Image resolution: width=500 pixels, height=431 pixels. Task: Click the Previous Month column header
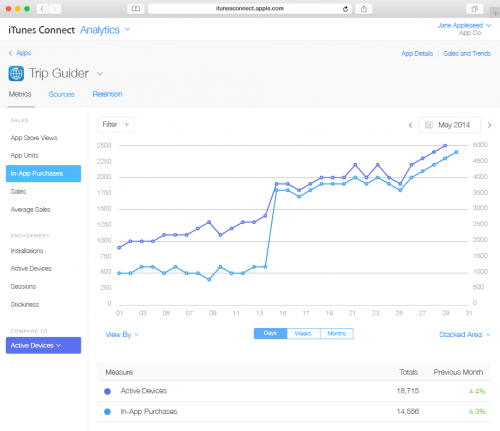click(x=458, y=372)
